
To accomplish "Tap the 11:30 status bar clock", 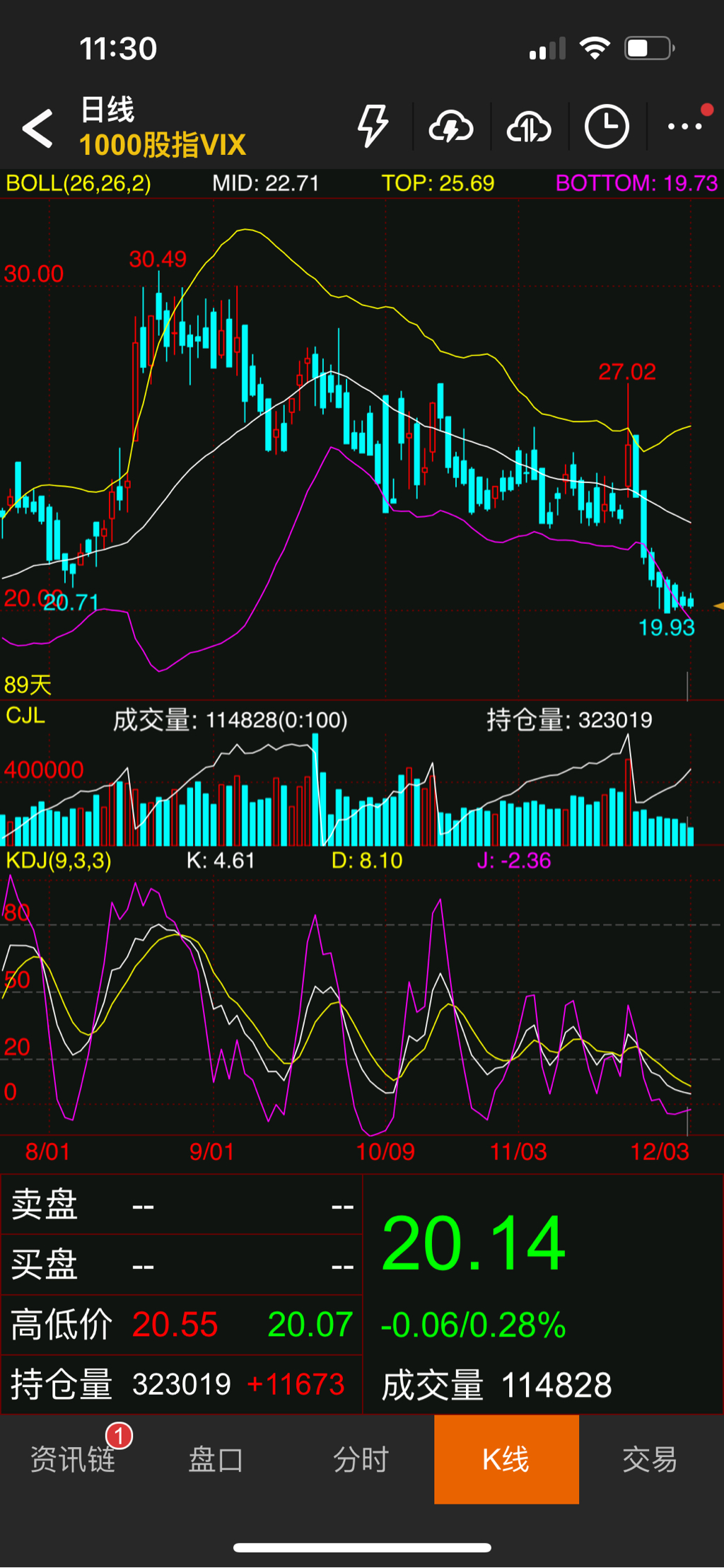I will click(x=118, y=49).
